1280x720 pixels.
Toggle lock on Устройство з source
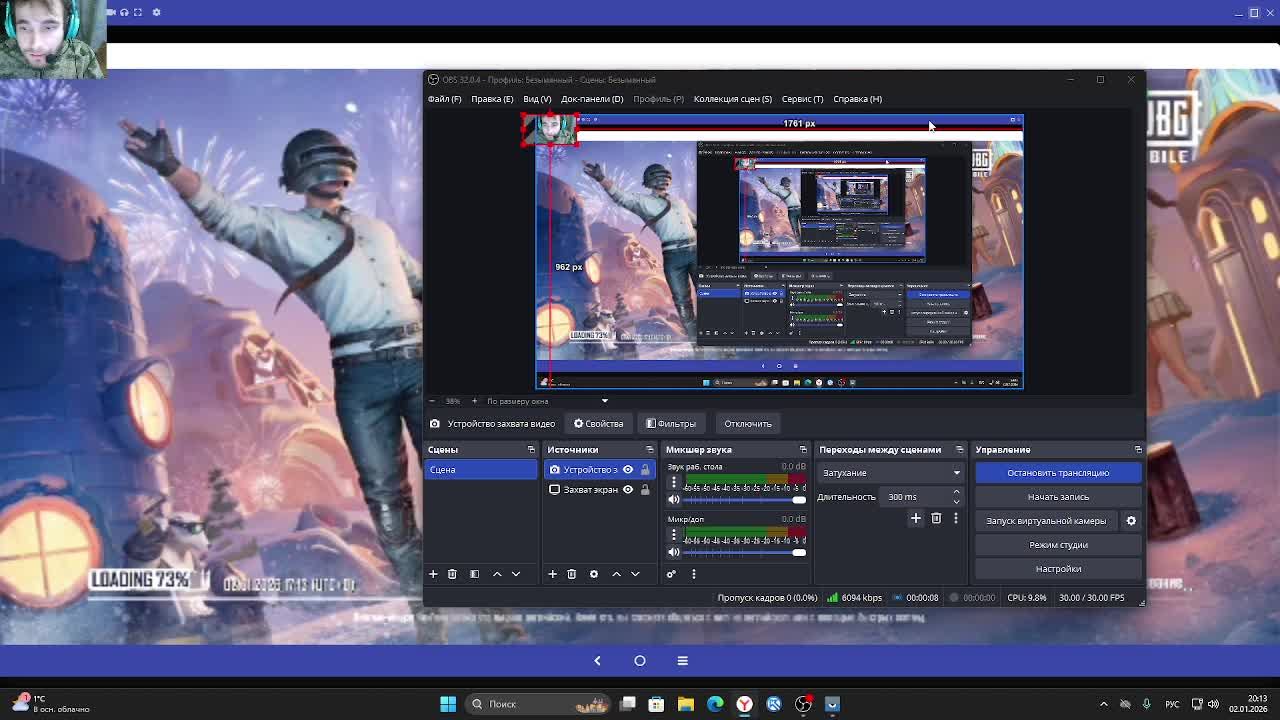pyautogui.click(x=645, y=470)
